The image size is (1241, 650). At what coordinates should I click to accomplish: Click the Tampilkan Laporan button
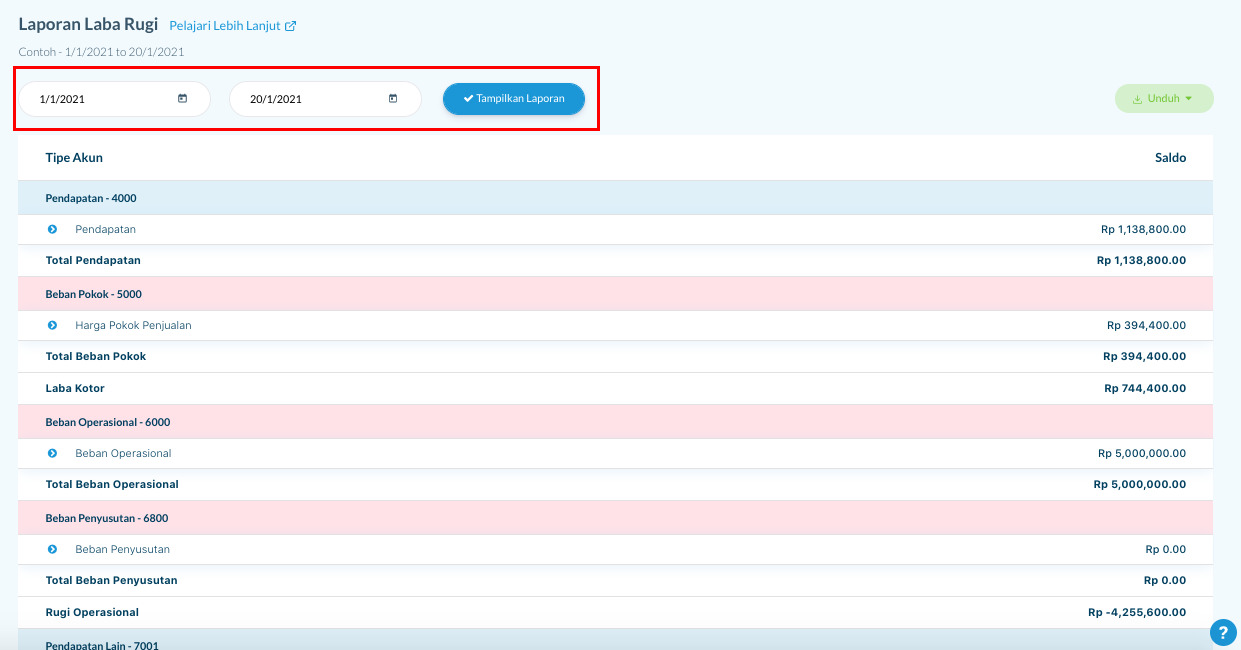[514, 98]
